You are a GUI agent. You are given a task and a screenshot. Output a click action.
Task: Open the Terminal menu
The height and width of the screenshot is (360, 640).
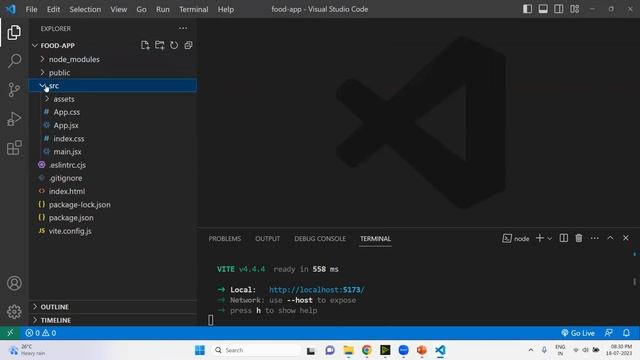point(193,9)
